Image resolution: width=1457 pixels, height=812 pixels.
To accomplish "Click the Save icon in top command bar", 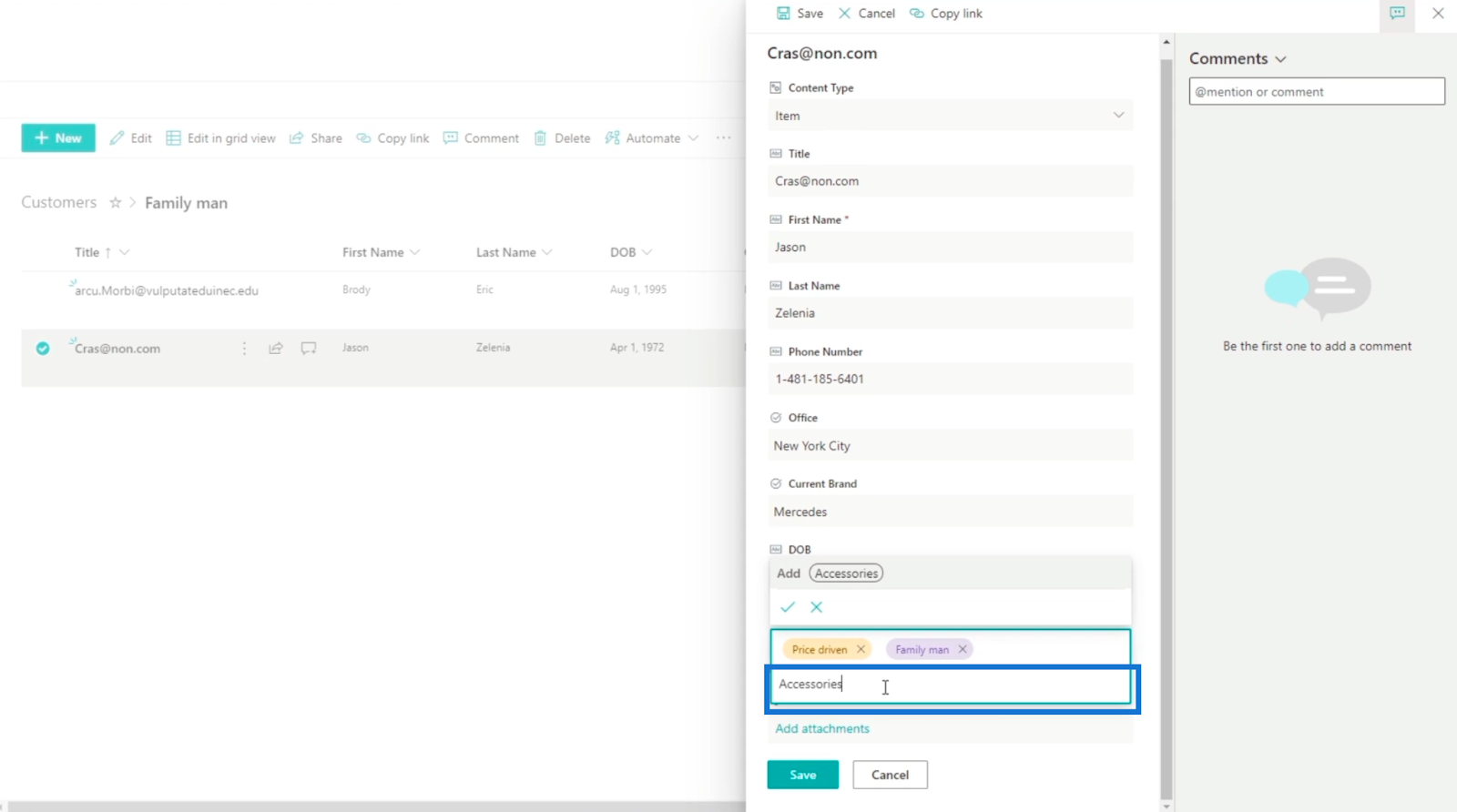I will click(783, 14).
